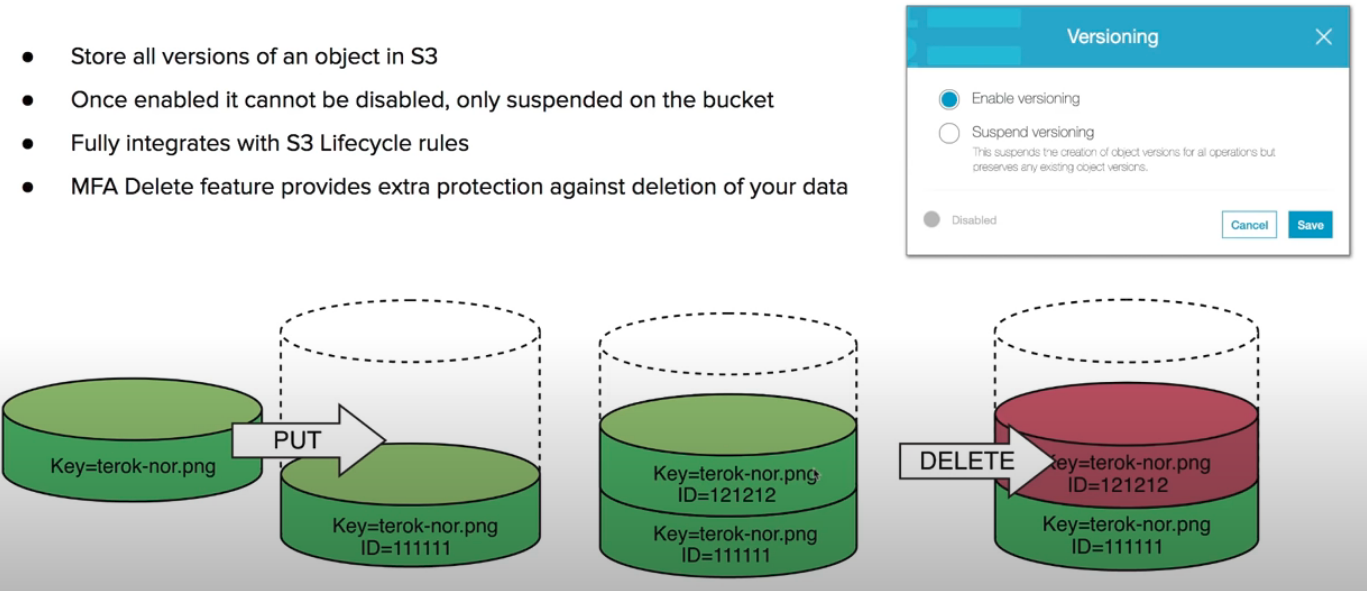Click the PUT arrow icon
This screenshot has height=591, width=1367.
pos(298,438)
